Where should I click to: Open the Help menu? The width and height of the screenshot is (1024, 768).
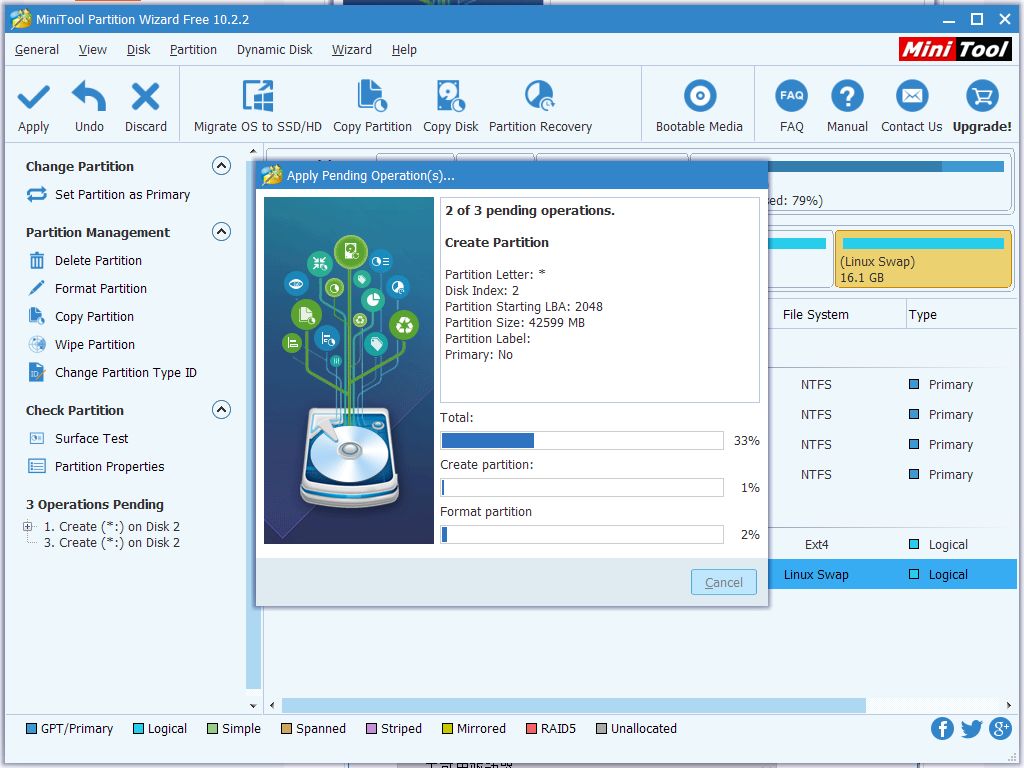pyautogui.click(x=404, y=50)
